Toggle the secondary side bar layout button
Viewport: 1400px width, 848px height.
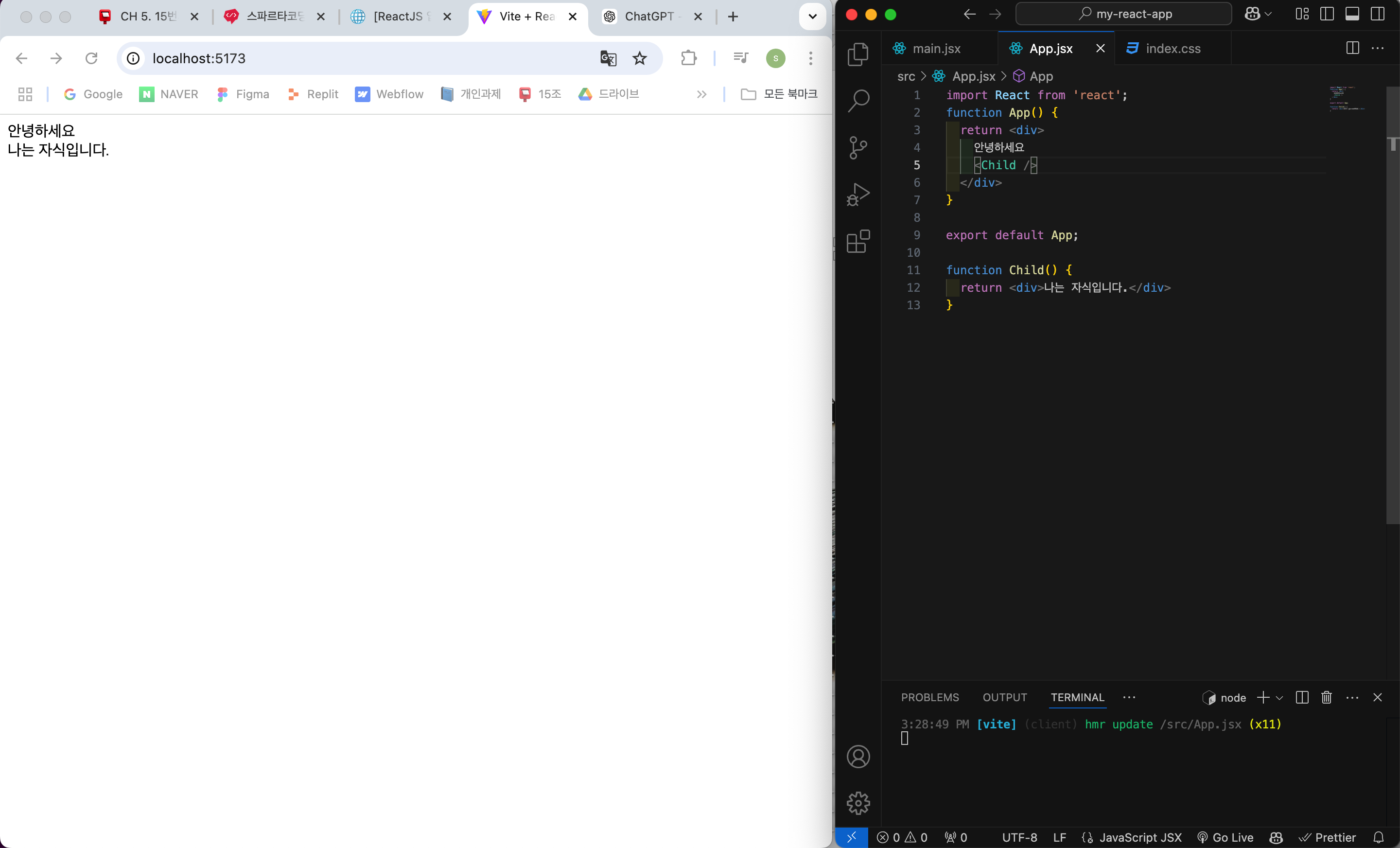coord(1377,14)
